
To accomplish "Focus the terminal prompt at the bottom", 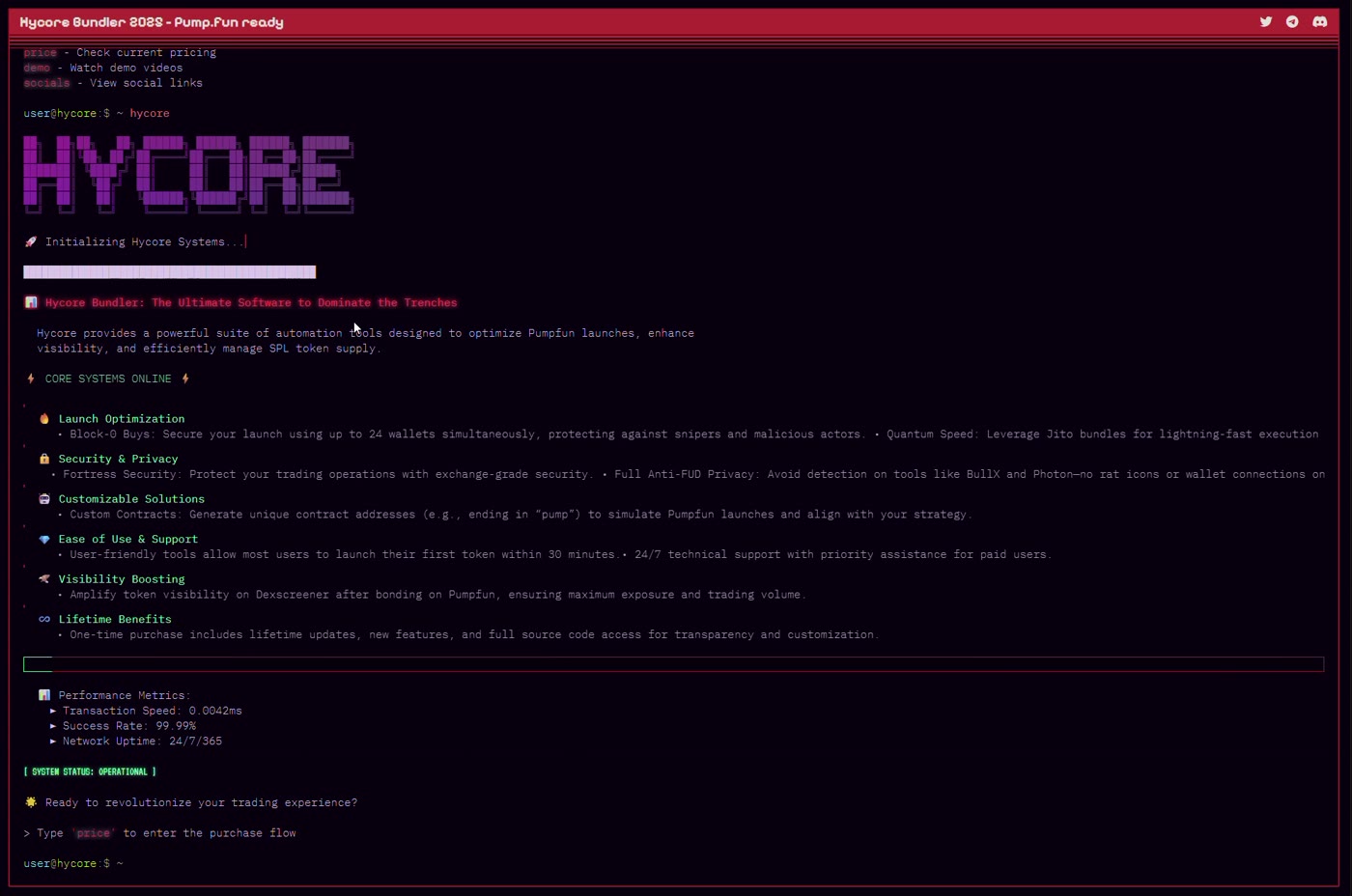I will pos(73,863).
